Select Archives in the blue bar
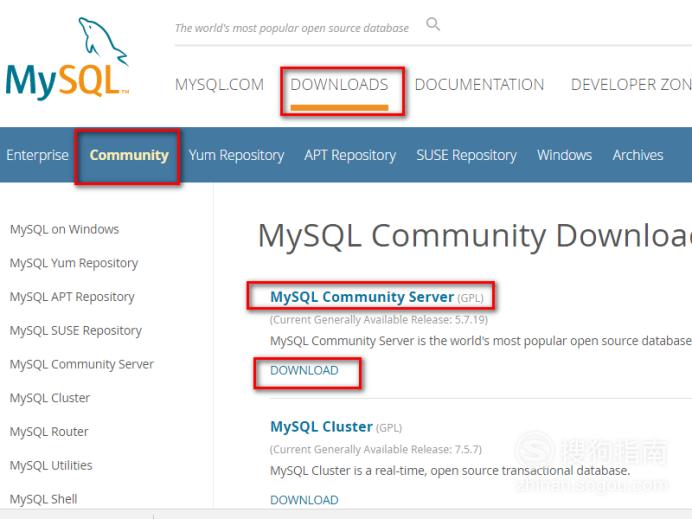Viewport: 692px width, 519px height. tap(638, 155)
